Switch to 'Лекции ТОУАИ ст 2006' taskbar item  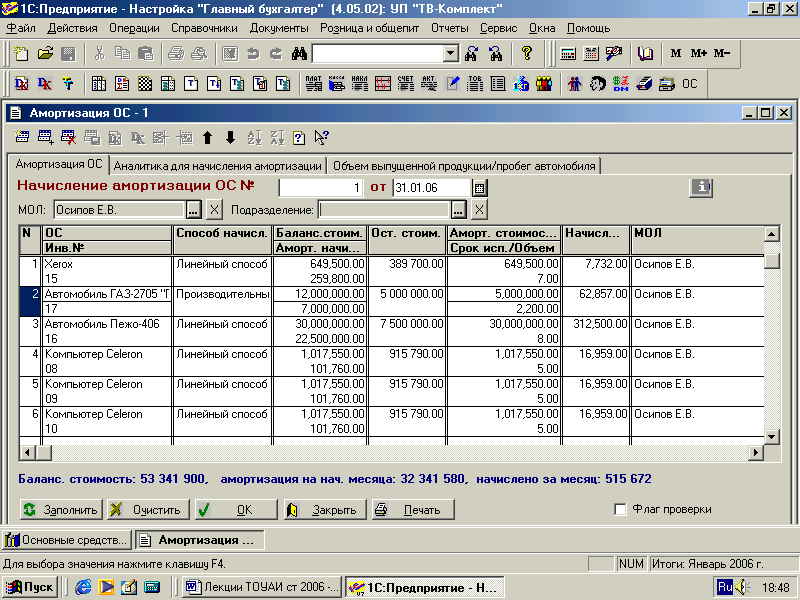point(263,587)
